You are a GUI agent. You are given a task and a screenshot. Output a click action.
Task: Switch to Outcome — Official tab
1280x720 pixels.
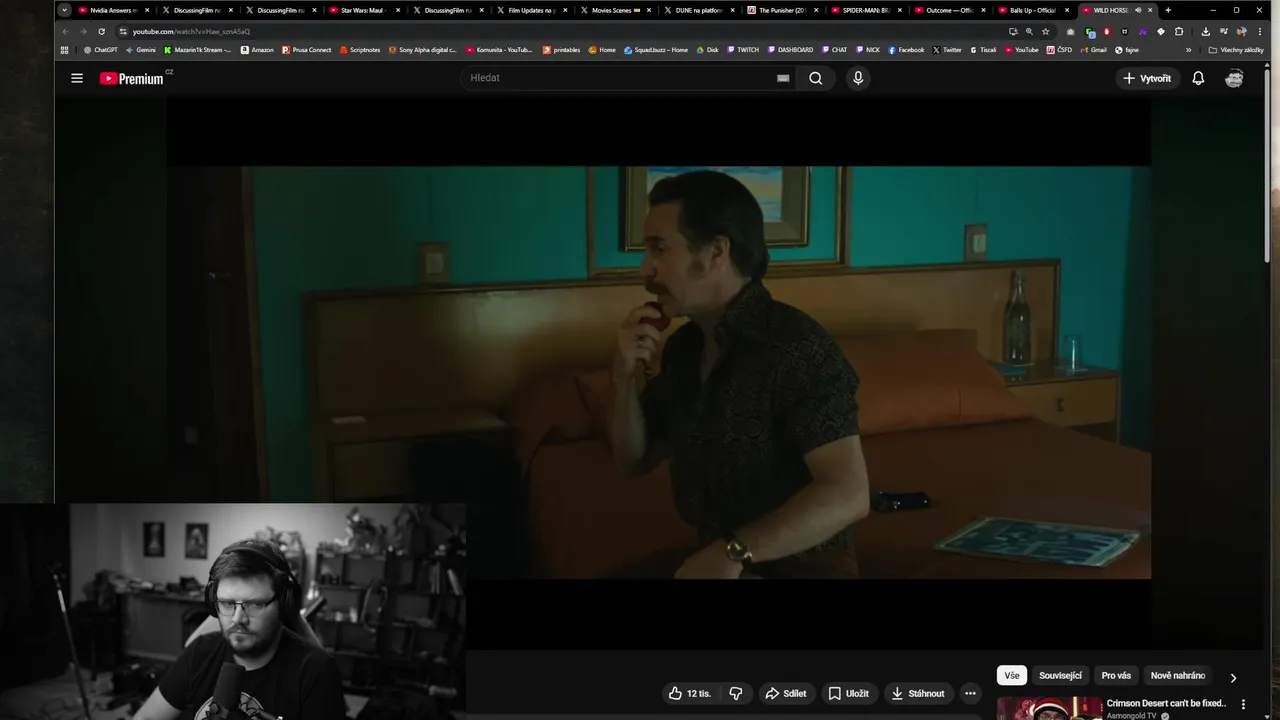(950, 10)
